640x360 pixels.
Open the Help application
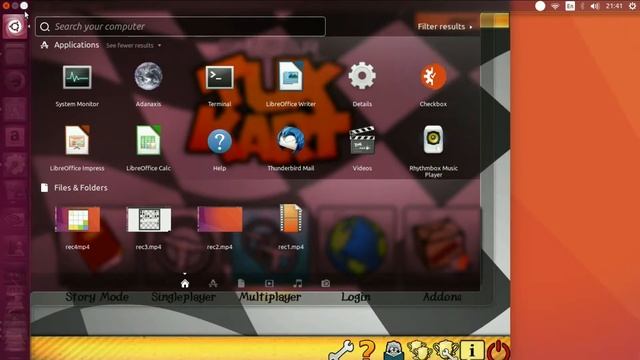coord(220,141)
